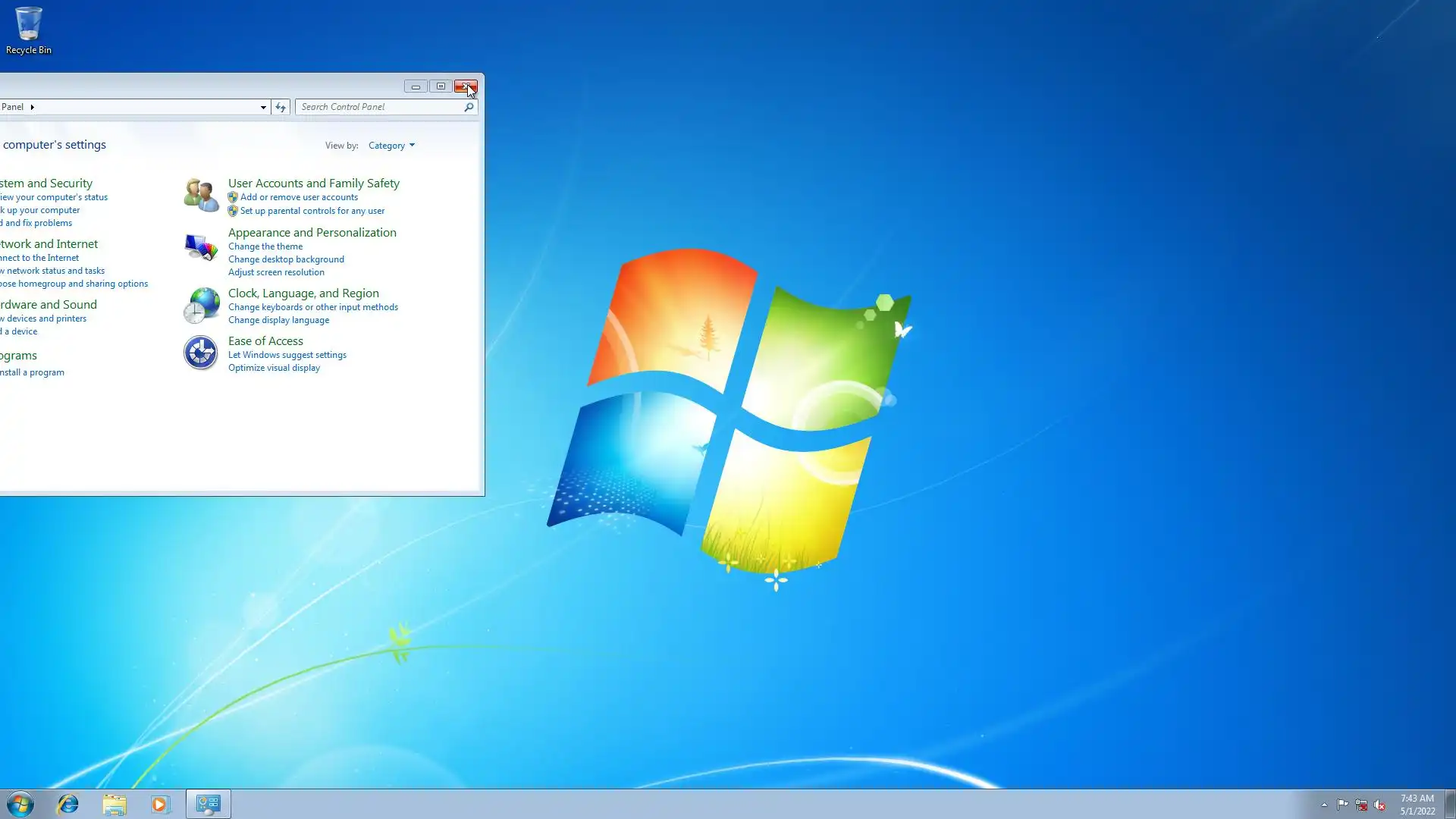This screenshot has width=1456, height=819.
Task: Open the User Accounts and Family Safety icon
Action: pyautogui.click(x=201, y=195)
